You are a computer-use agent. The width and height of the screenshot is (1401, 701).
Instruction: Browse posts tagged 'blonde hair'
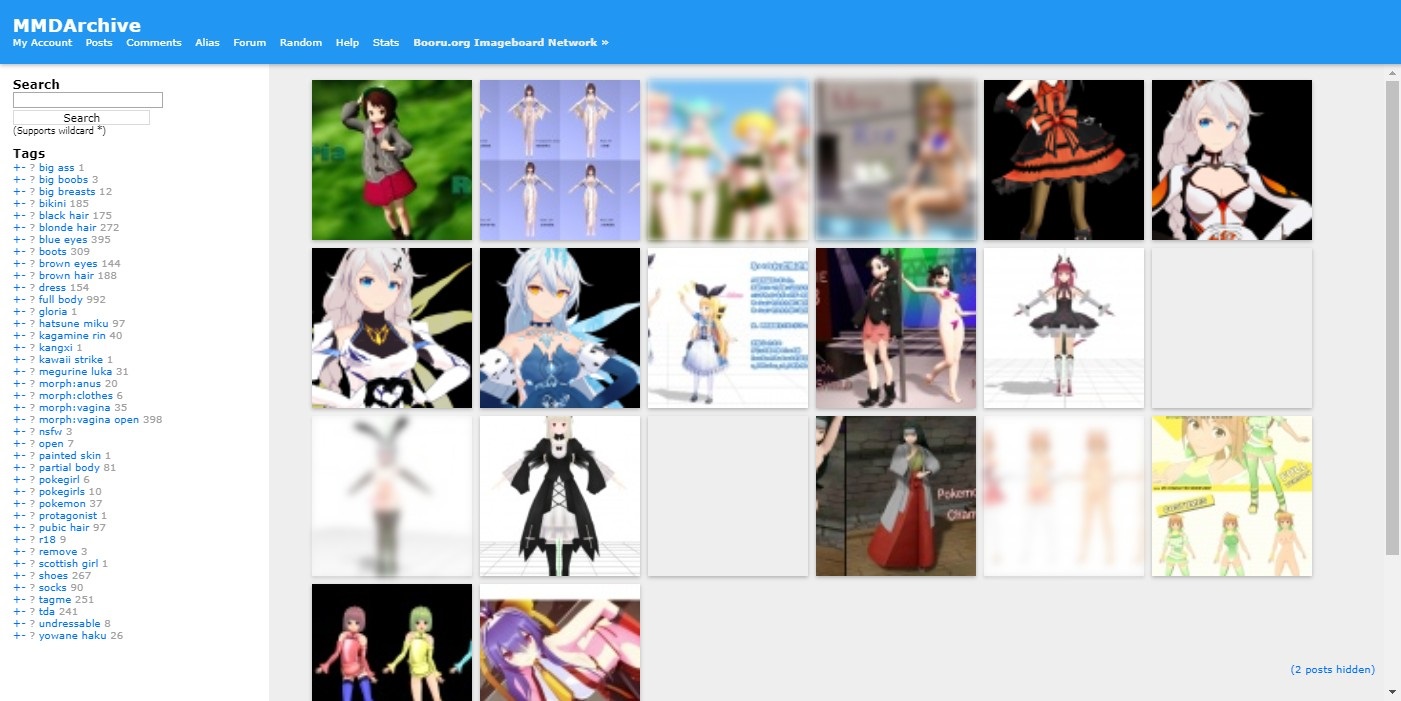click(68, 228)
